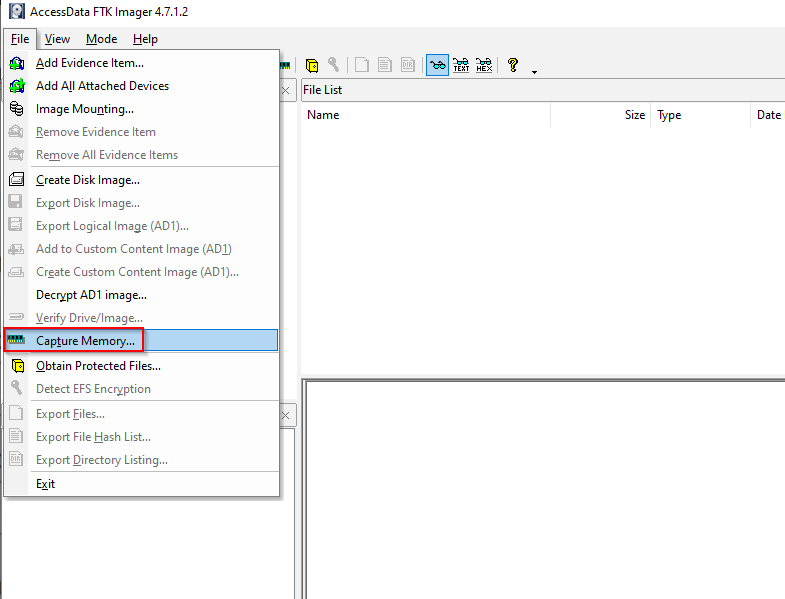
Task: Sort file list by Size column
Action: (600, 115)
